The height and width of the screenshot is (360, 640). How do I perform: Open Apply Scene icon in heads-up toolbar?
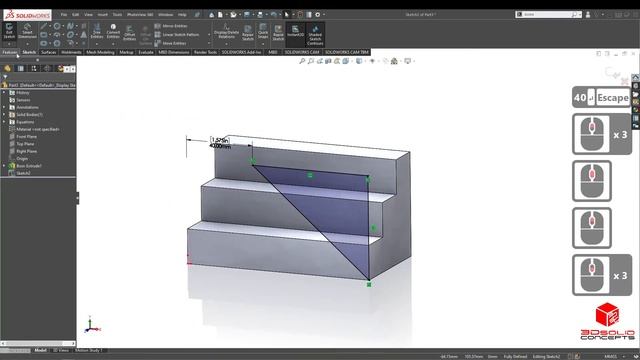click(394, 61)
